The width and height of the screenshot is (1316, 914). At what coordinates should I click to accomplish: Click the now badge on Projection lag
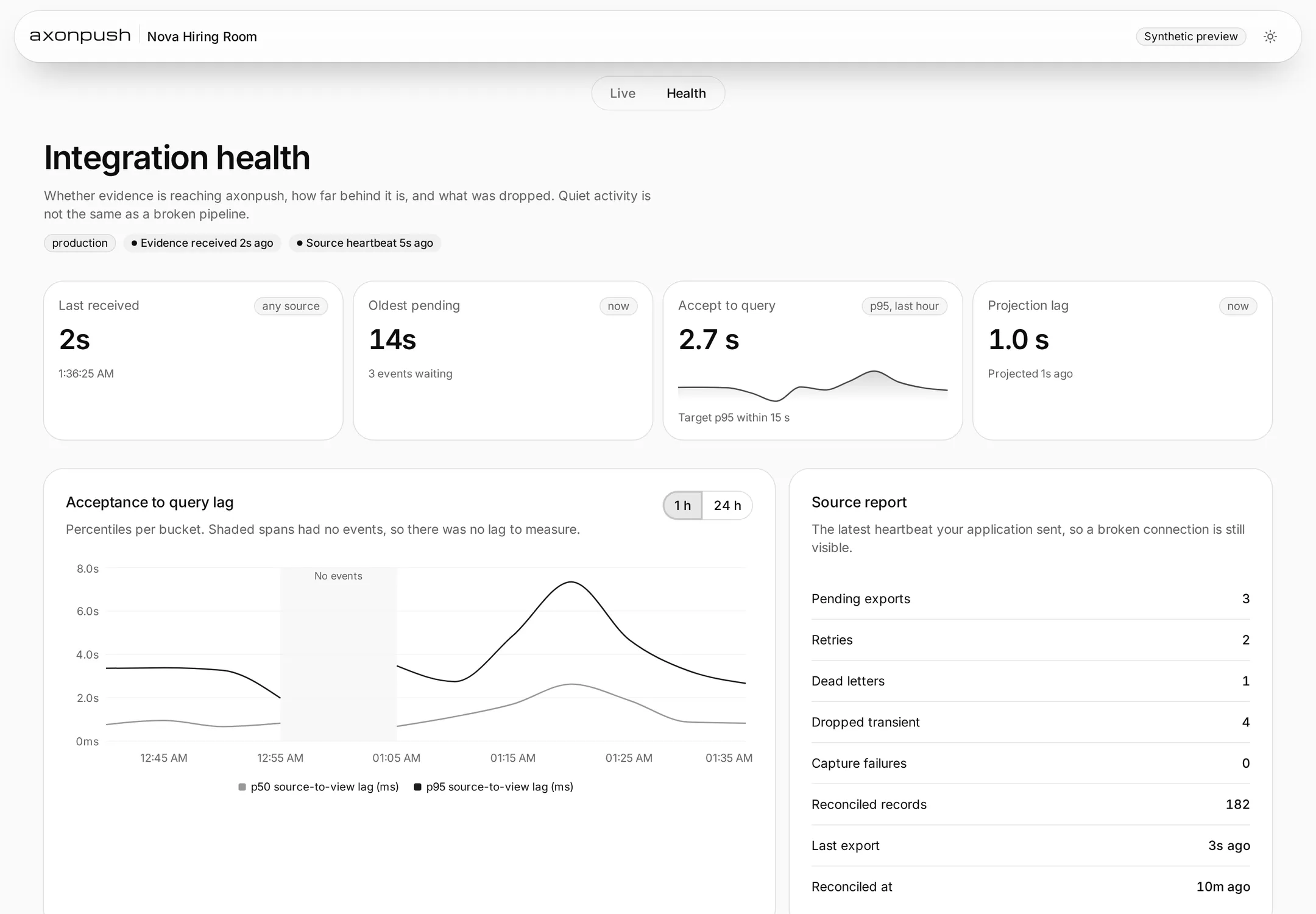(x=1238, y=306)
